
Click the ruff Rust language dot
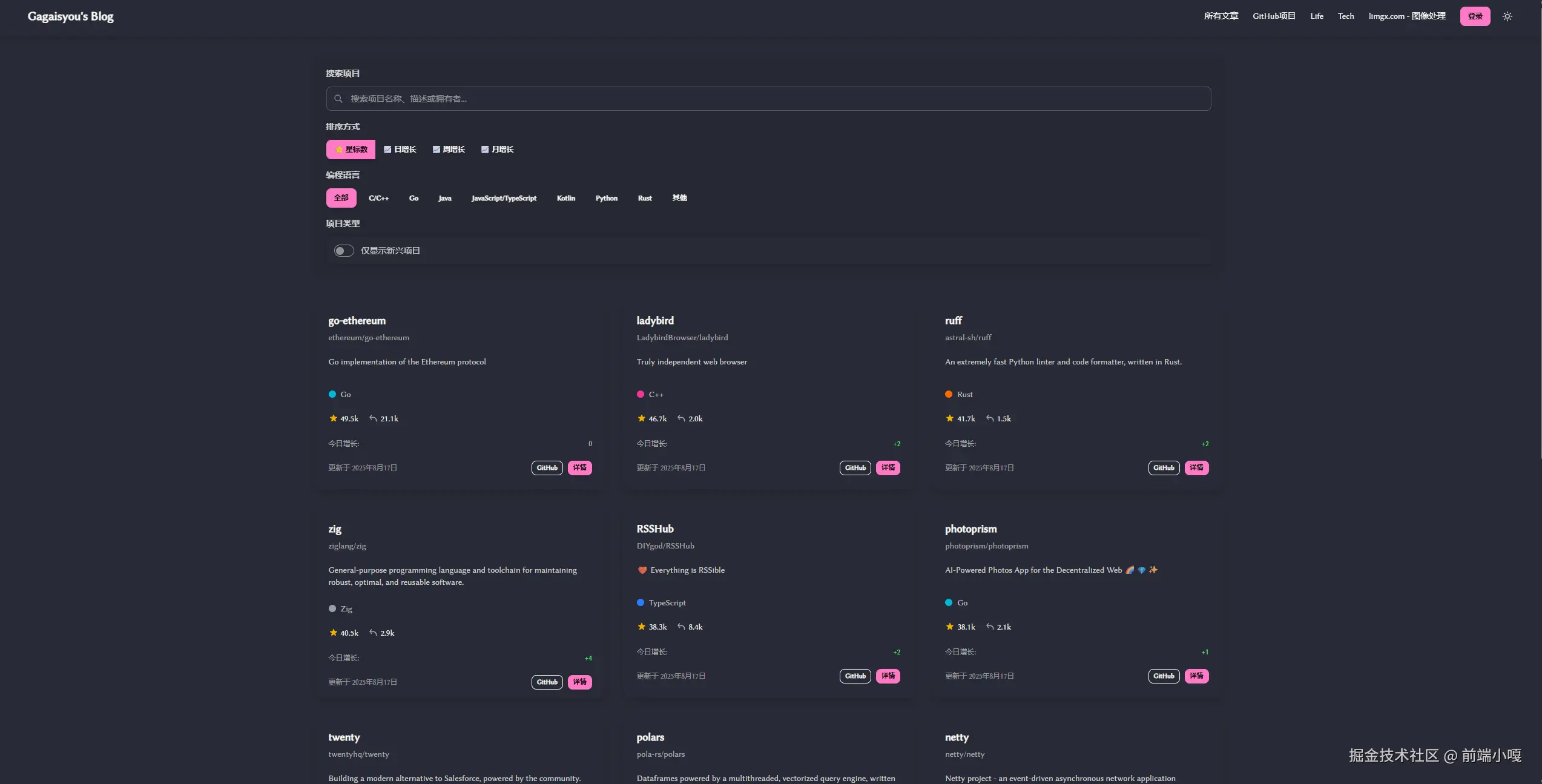(x=949, y=394)
